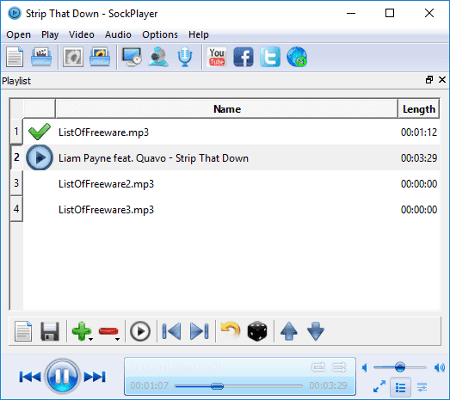Move the selected item up with the blue arrow
Screen dimensions: 450x400
289,331
